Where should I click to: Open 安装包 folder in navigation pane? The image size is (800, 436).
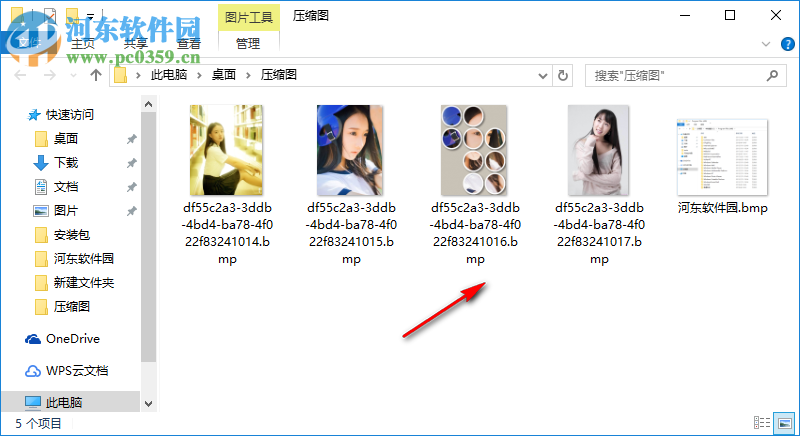pos(72,235)
